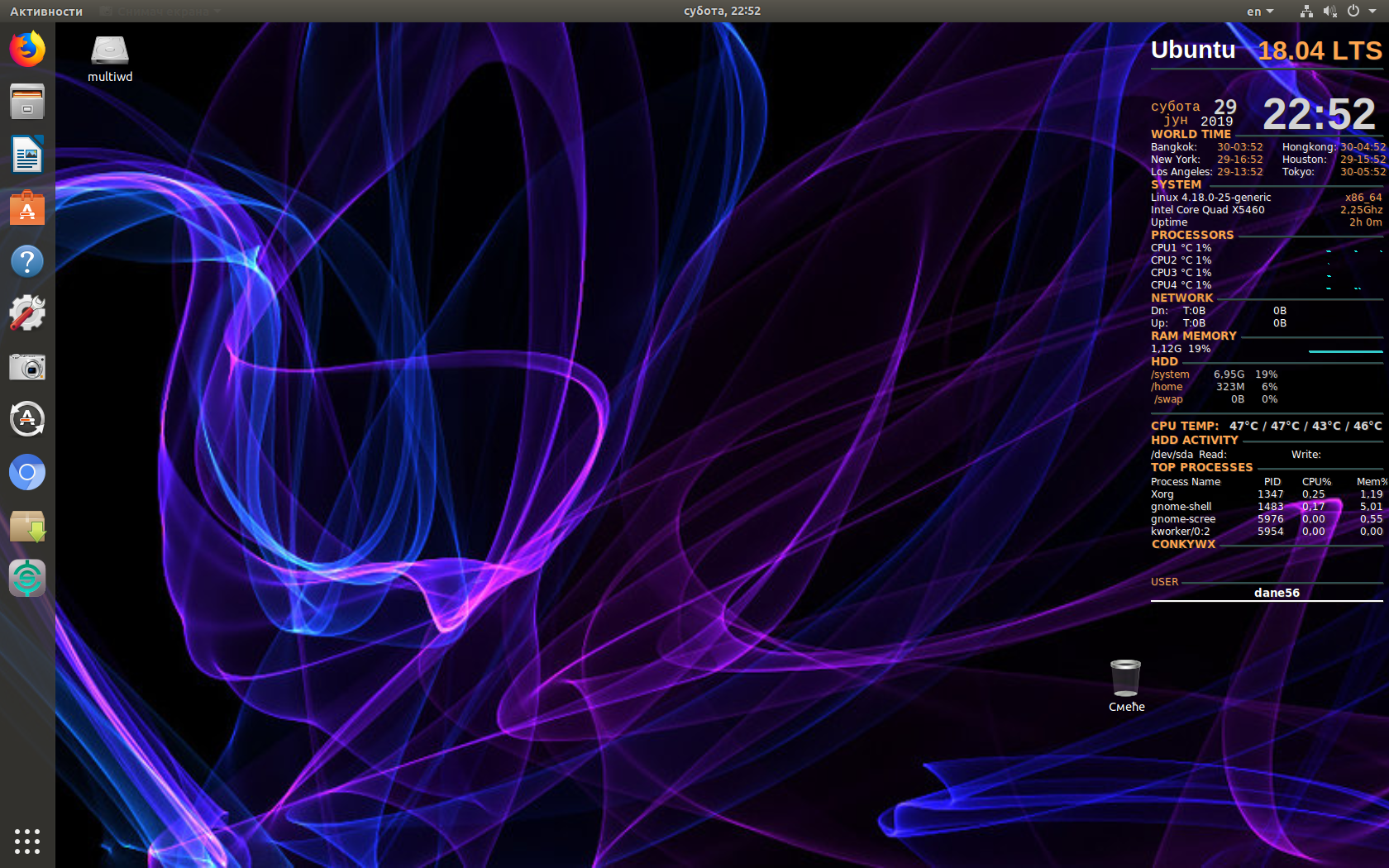
Task: Launch the Chromium browser from the dock
Action: [27, 472]
